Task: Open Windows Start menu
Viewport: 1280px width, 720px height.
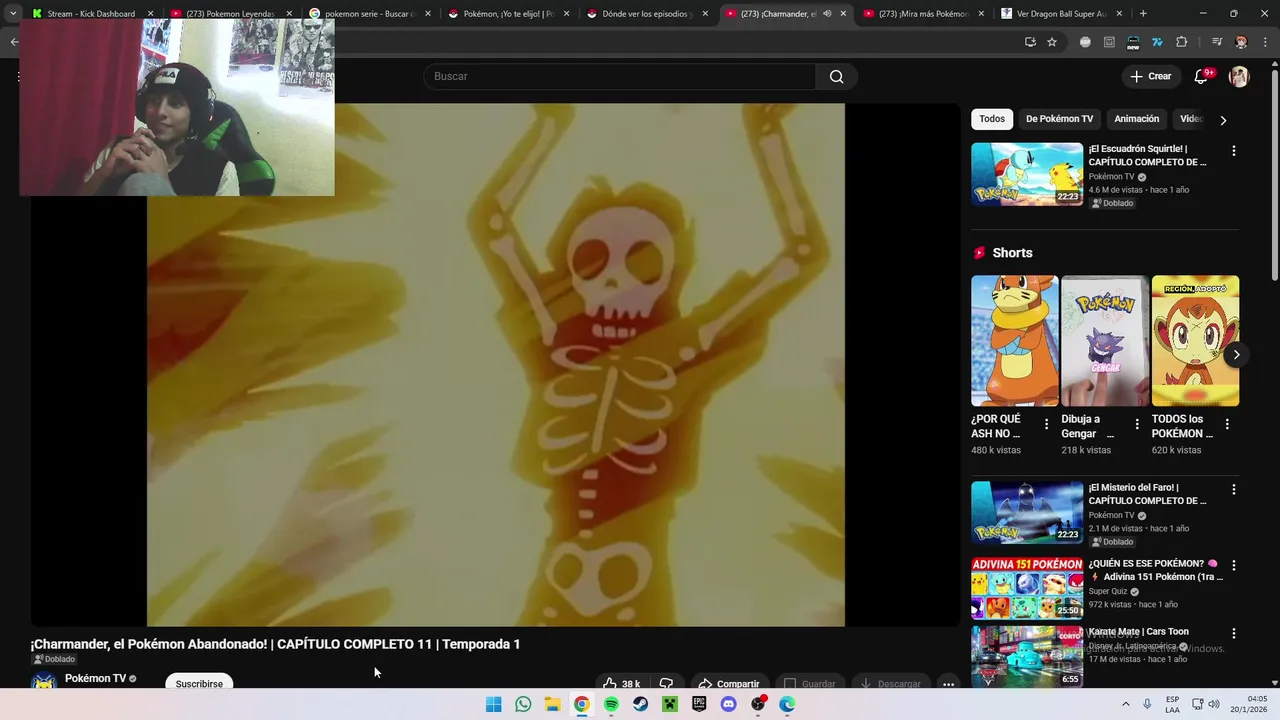Action: point(493,704)
